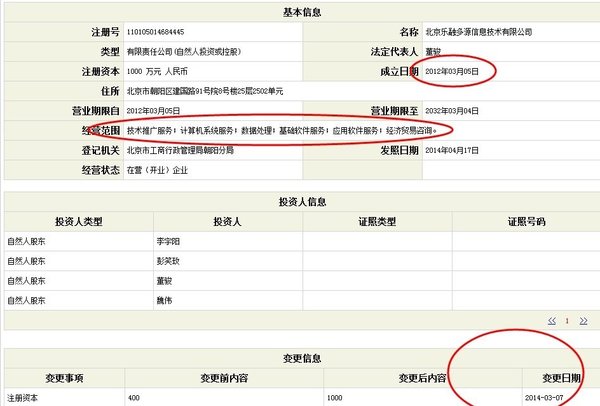This screenshot has height=406, width=600.
Task: Select end date 2032年03月04日
Action: point(452,111)
